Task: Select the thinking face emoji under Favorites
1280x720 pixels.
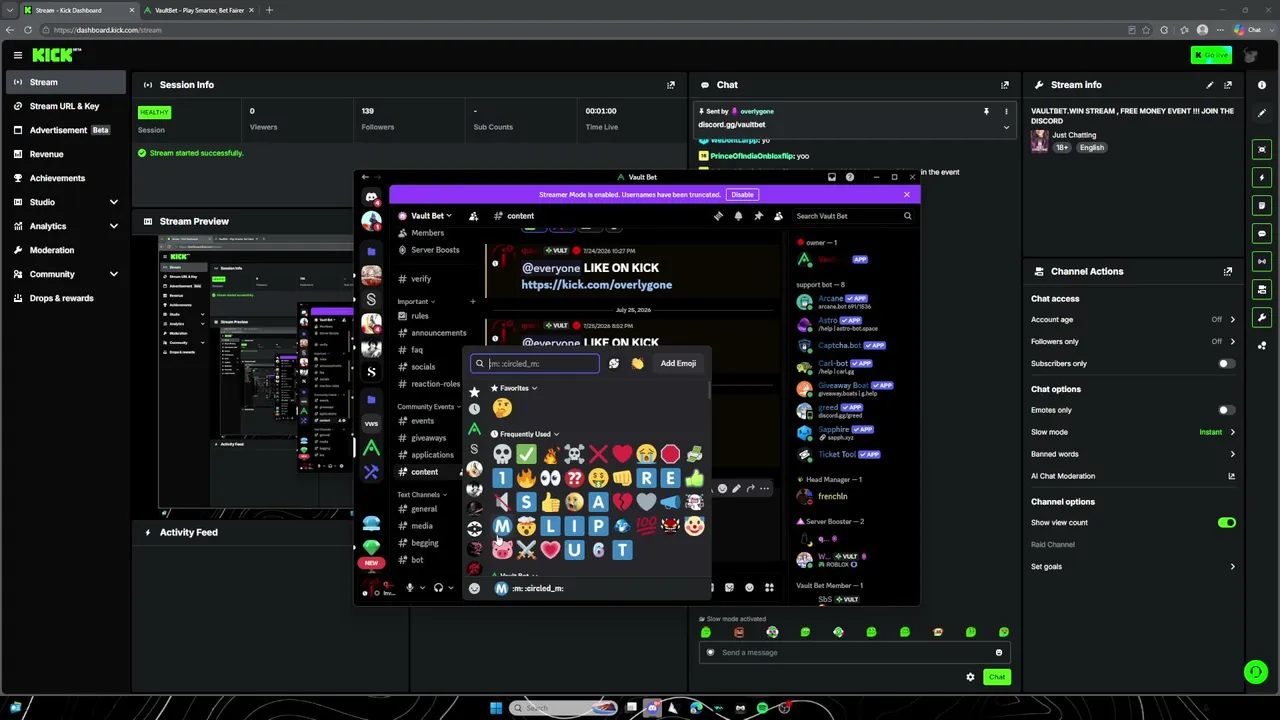Action: [502, 407]
